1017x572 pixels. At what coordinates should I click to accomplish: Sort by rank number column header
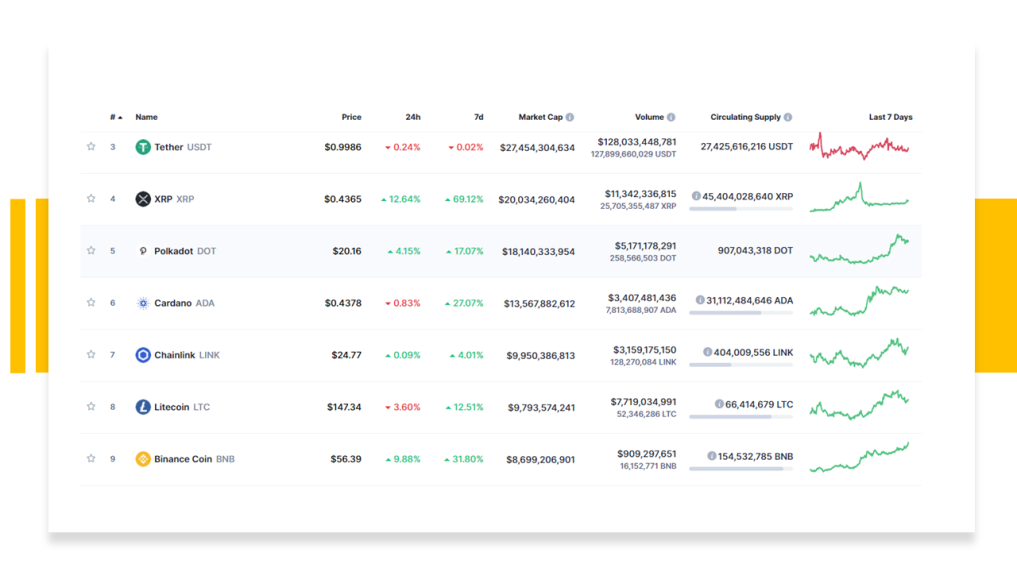[x=115, y=117]
